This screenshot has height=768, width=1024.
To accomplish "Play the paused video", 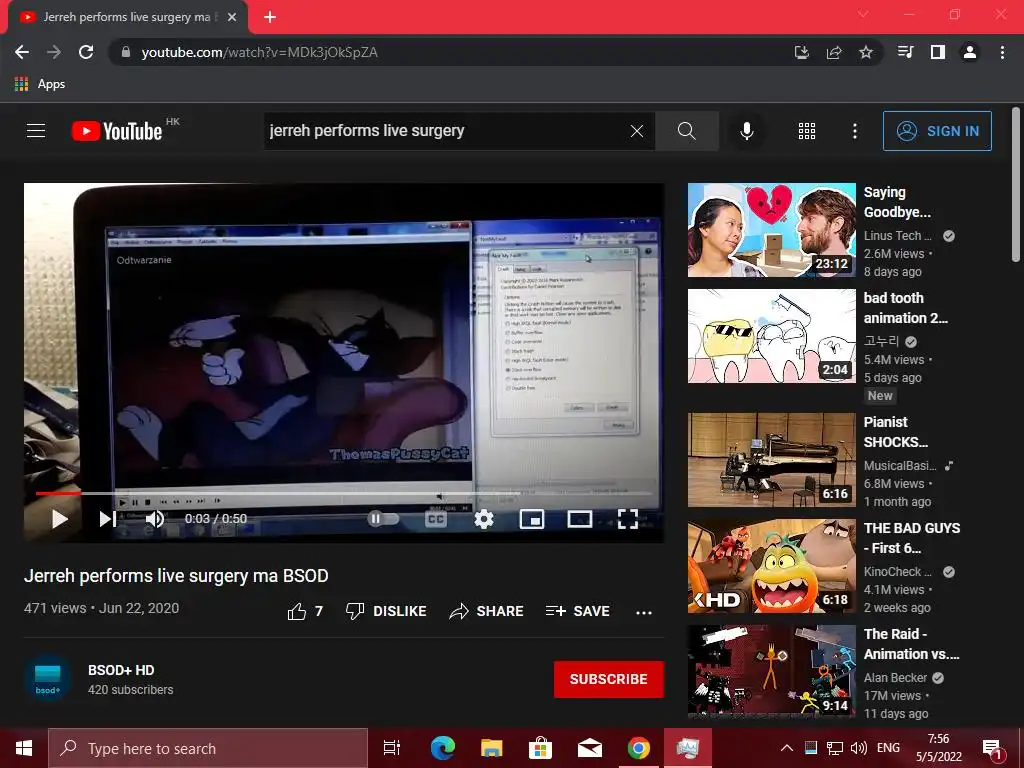I will coord(59,519).
